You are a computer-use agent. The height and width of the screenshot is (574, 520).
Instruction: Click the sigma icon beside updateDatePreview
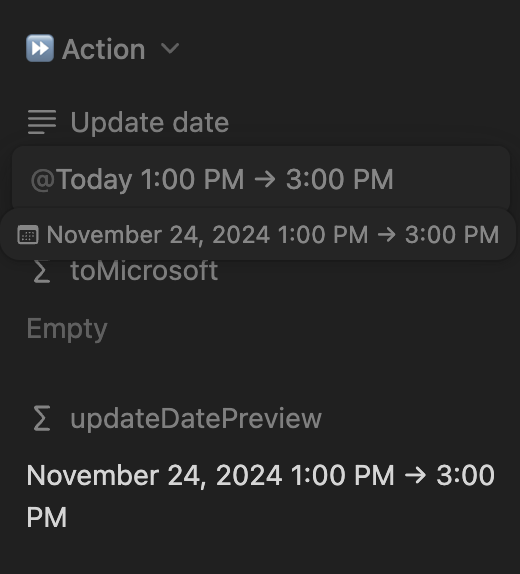[42, 418]
